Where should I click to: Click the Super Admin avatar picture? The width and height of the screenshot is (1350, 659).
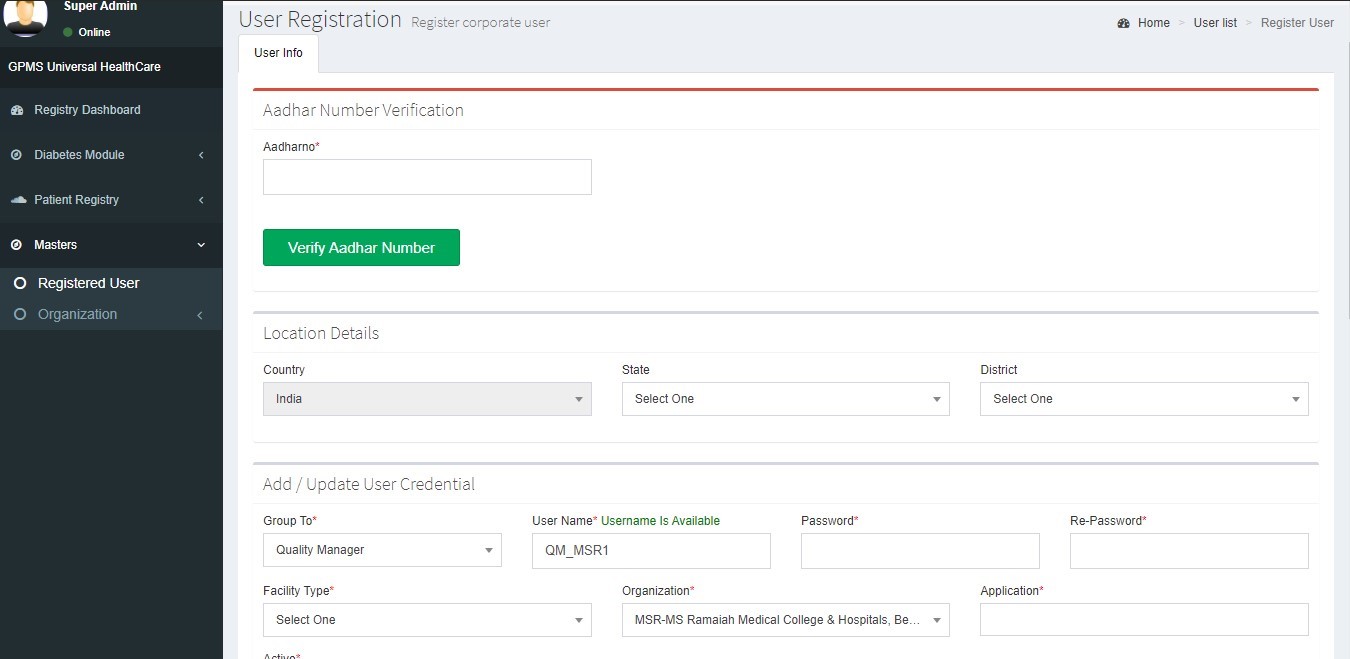coord(26,17)
